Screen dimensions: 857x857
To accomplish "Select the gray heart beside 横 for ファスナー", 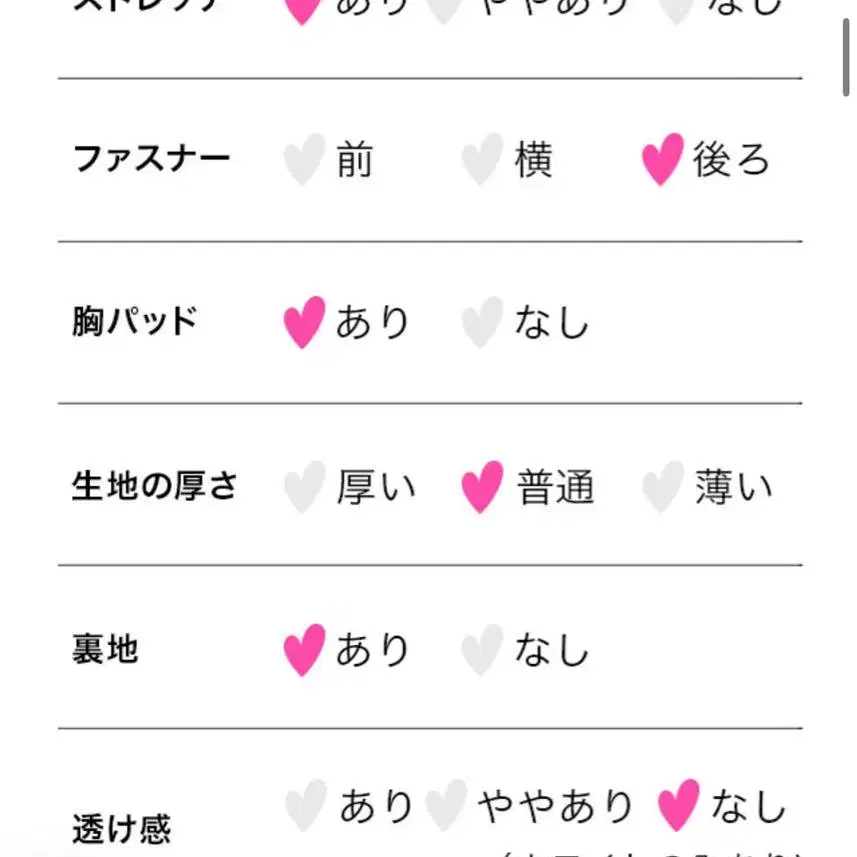I will pos(483,159).
